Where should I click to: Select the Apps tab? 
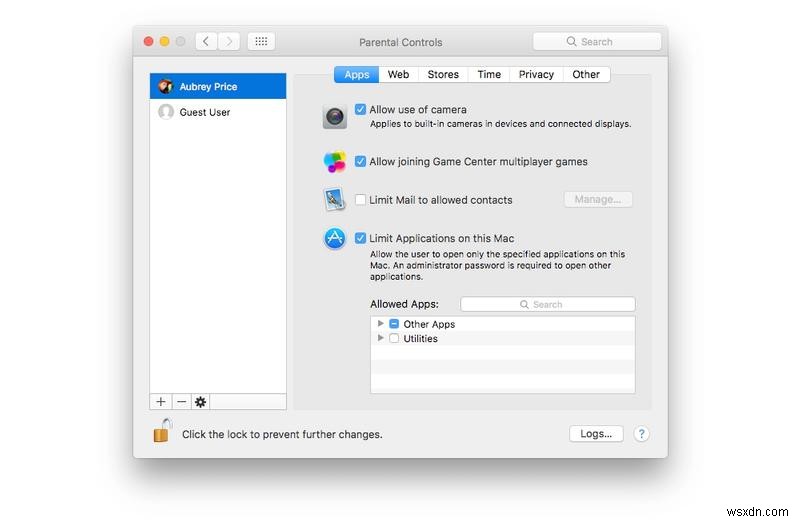tap(357, 74)
